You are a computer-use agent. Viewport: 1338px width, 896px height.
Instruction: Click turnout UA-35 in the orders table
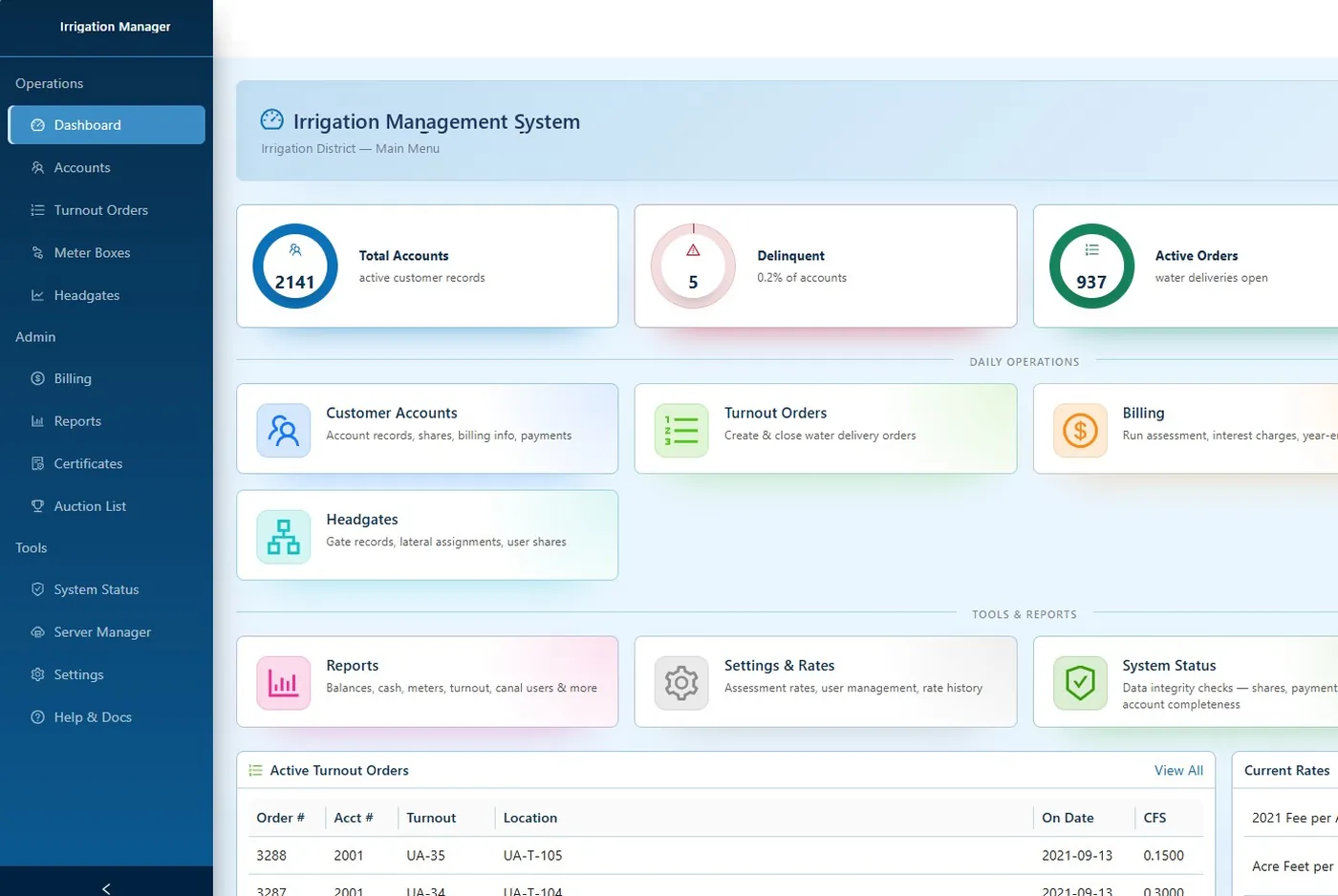[x=425, y=856]
